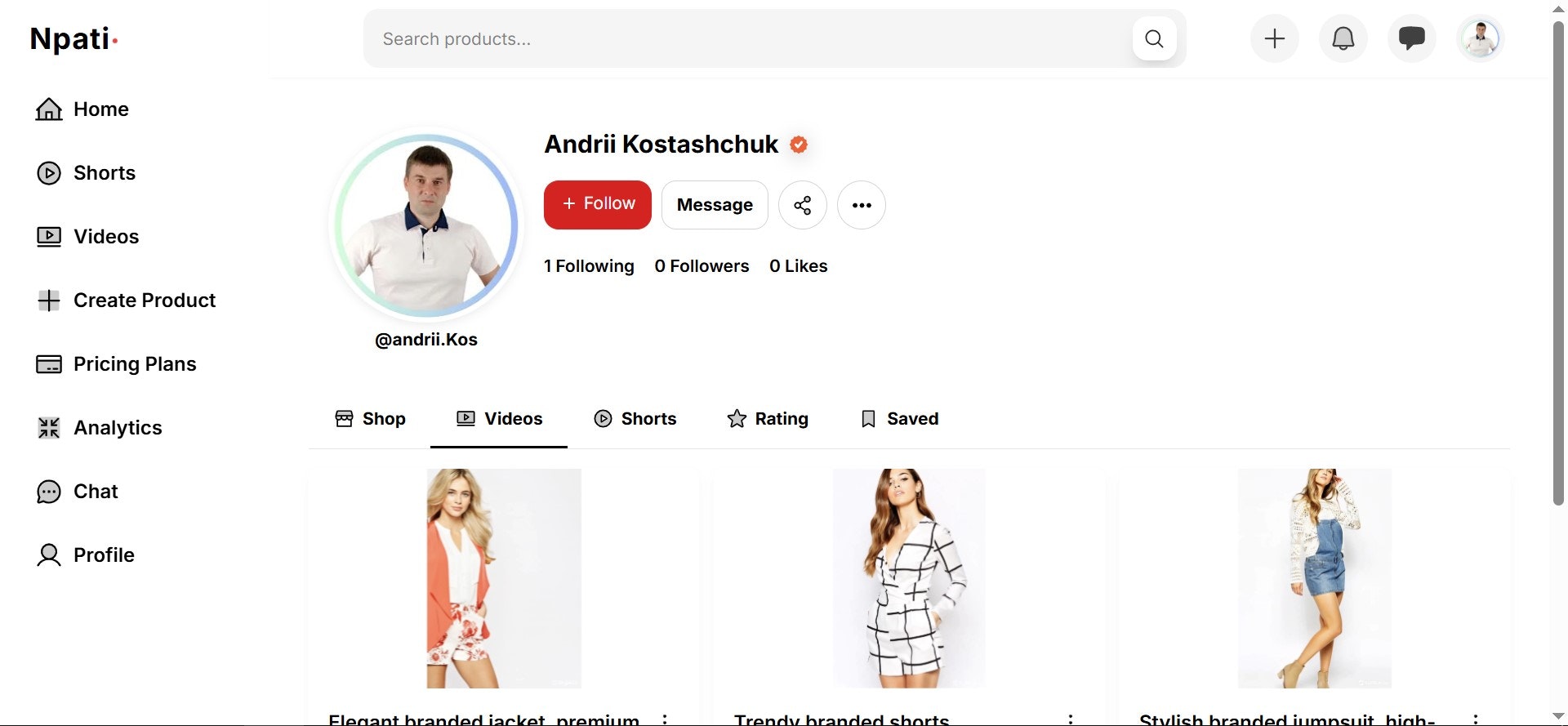Click the verified badge next to name
The width and height of the screenshot is (1568, 726).
799,145
